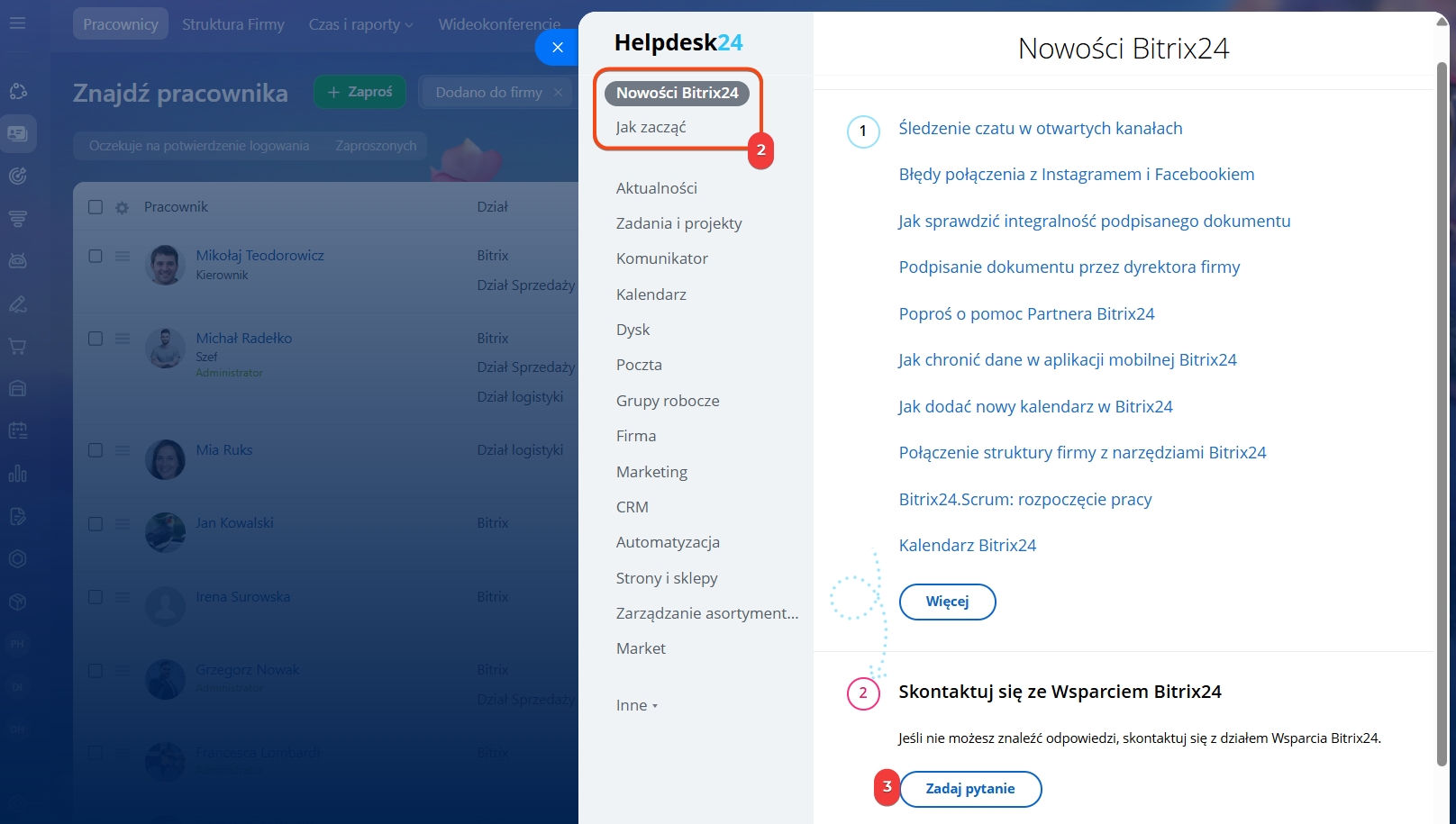Open row menu for Mikołaj Teodorowicz
Screen dimensions: 1456x824
[123, 256]
